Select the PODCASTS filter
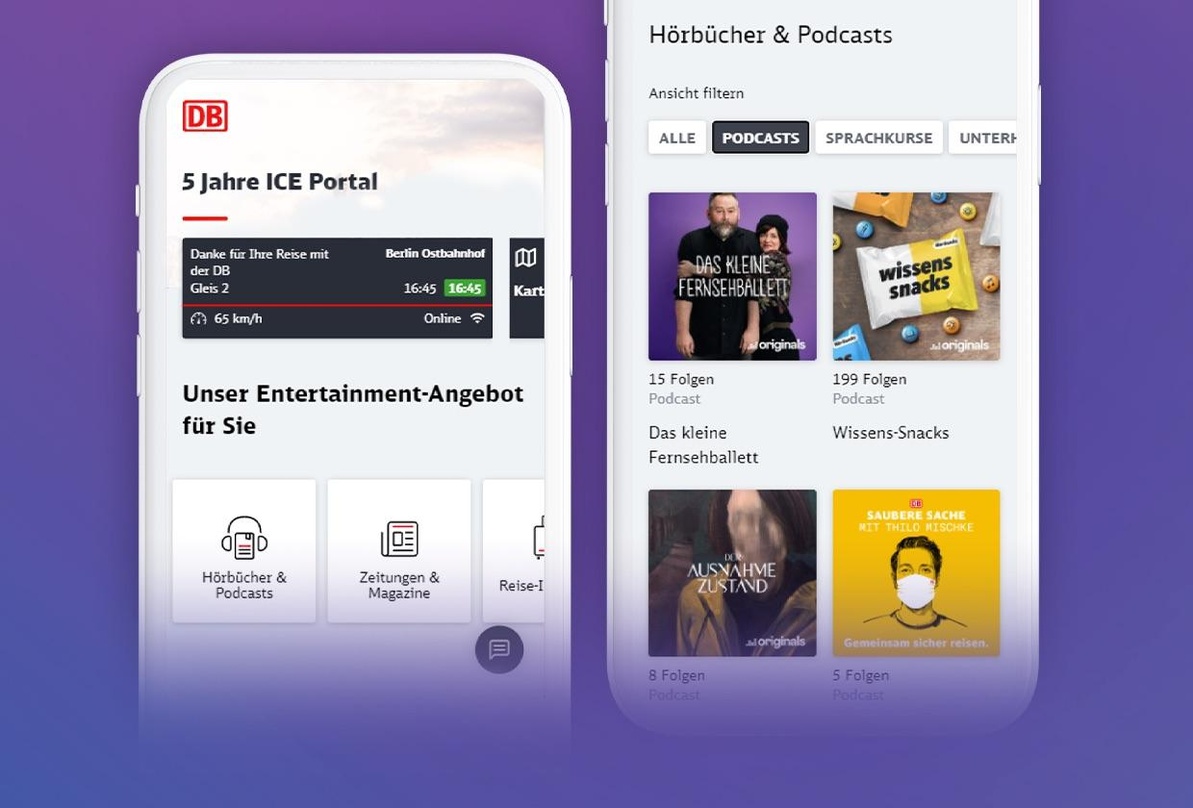This screenshot has width=1193, height=808. point(760,138)
